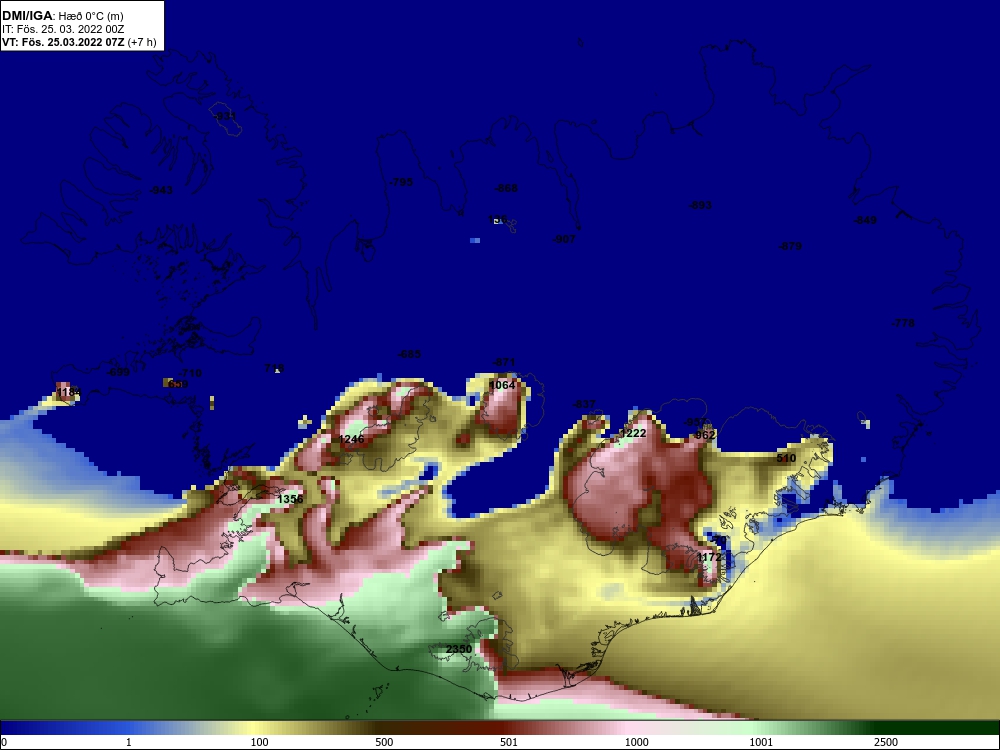Click the -778 value label
The image size is (1000, 750).
point(903,323)
